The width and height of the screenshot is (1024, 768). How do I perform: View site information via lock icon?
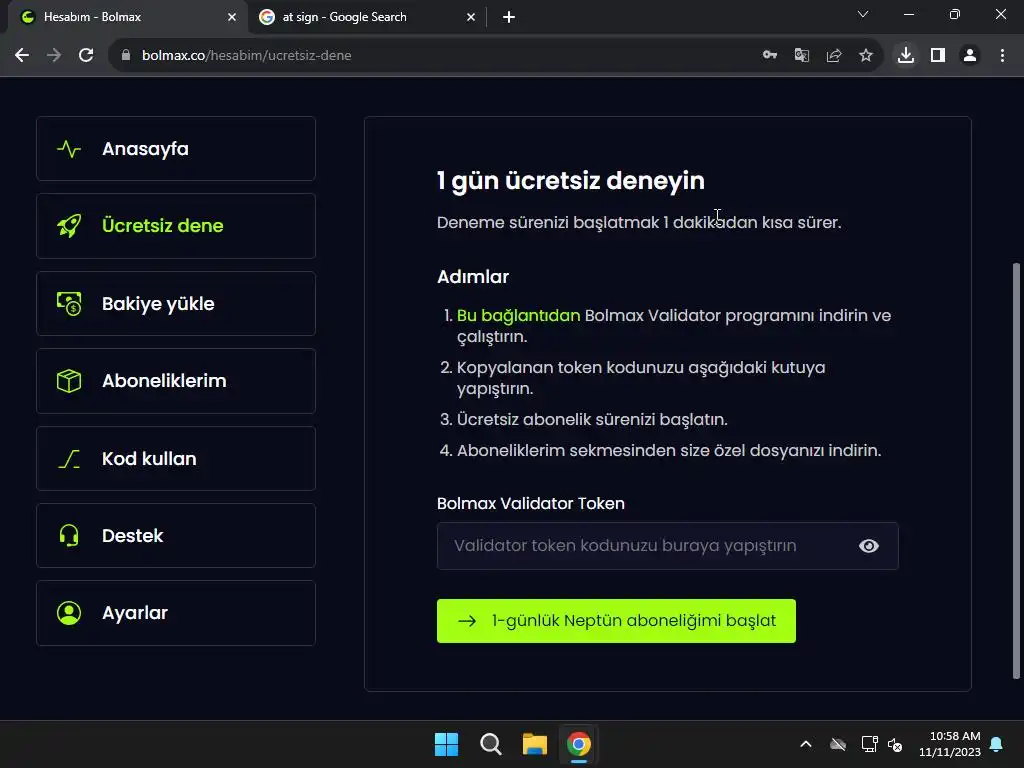pyautogui.click(x=126, y=56)
